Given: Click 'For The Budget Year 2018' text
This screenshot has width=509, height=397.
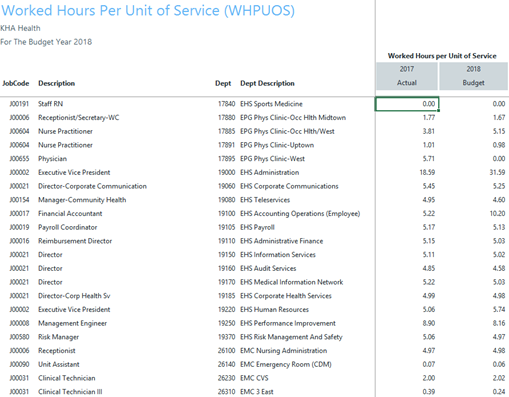Looking at the screenshot, I should [x=46, y=42].
